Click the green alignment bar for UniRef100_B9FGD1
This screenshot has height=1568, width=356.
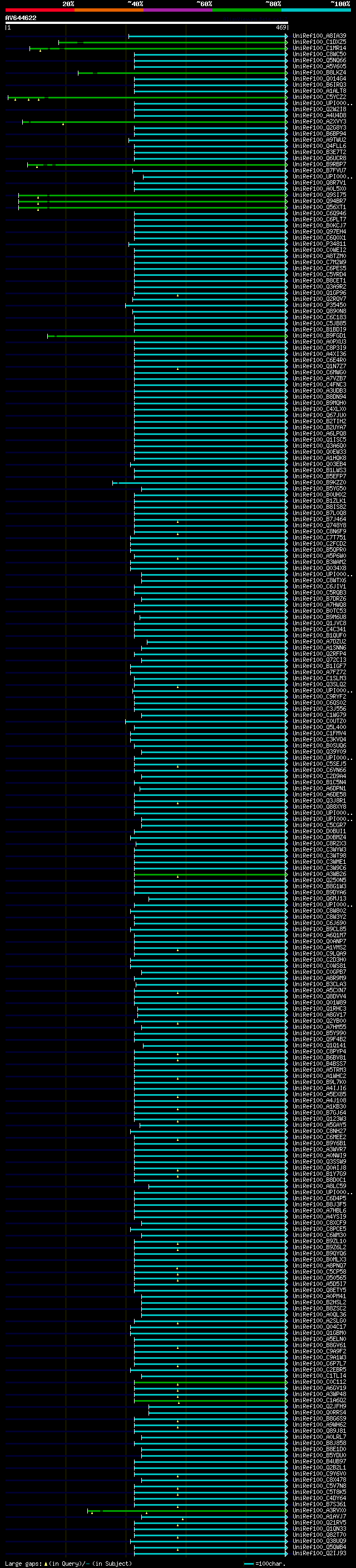(167, 336)
